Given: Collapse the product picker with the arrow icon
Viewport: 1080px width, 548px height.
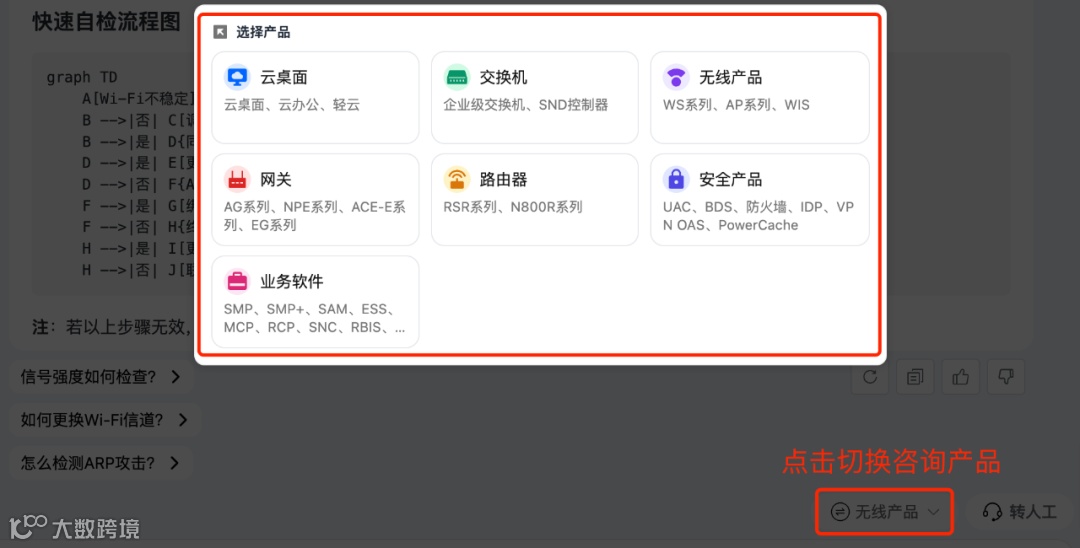Looking at the screenshot, I should [x=220, y=32].
